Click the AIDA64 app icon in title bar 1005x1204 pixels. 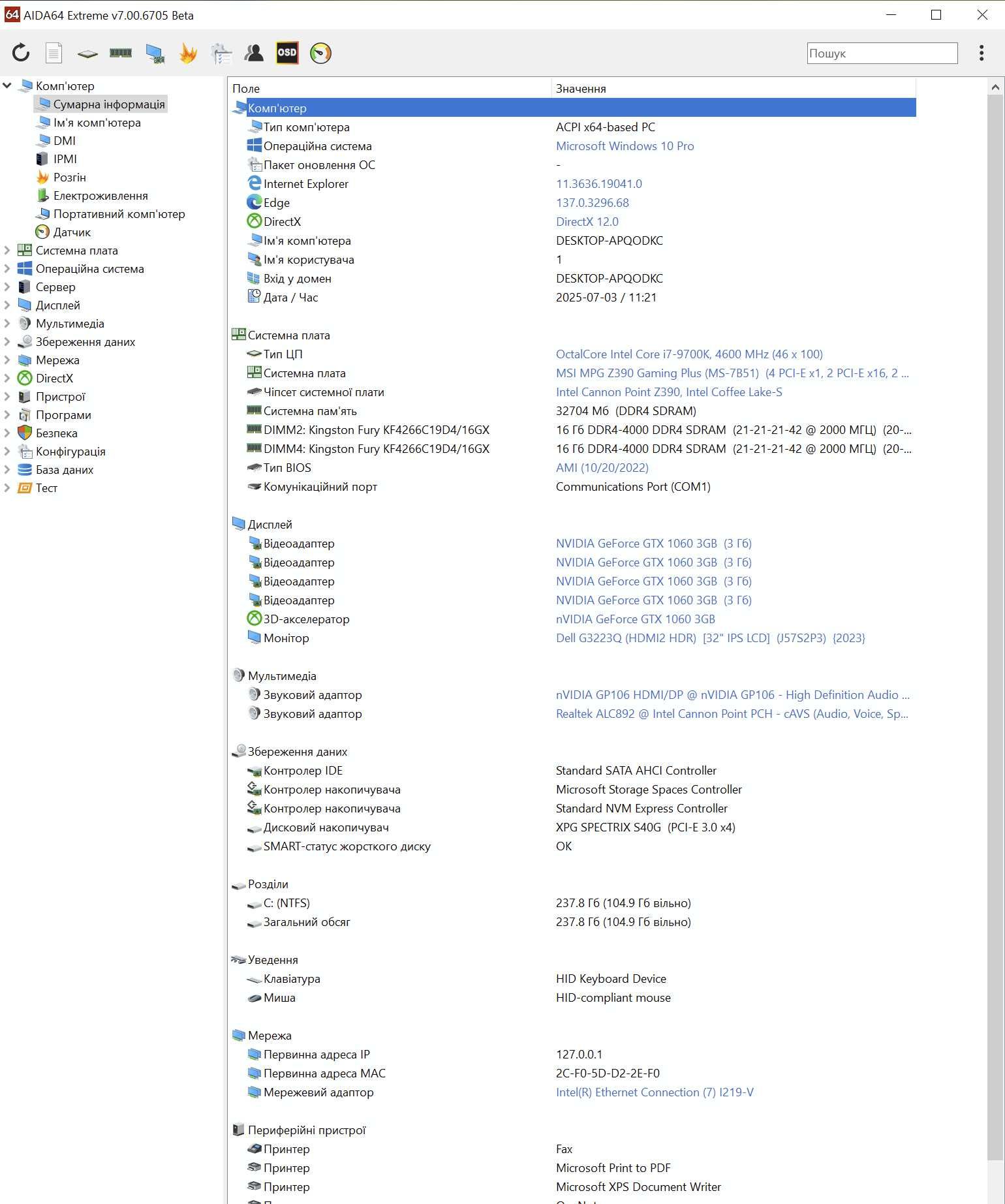(12, 14)
